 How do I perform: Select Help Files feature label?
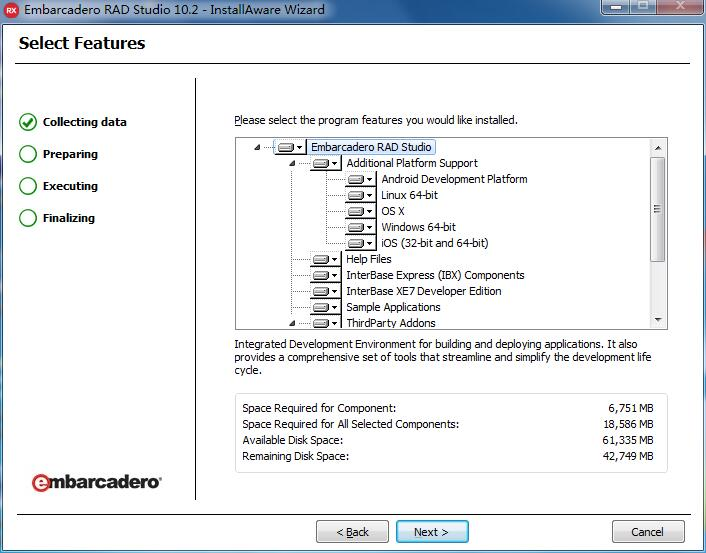tap(368, 259)
